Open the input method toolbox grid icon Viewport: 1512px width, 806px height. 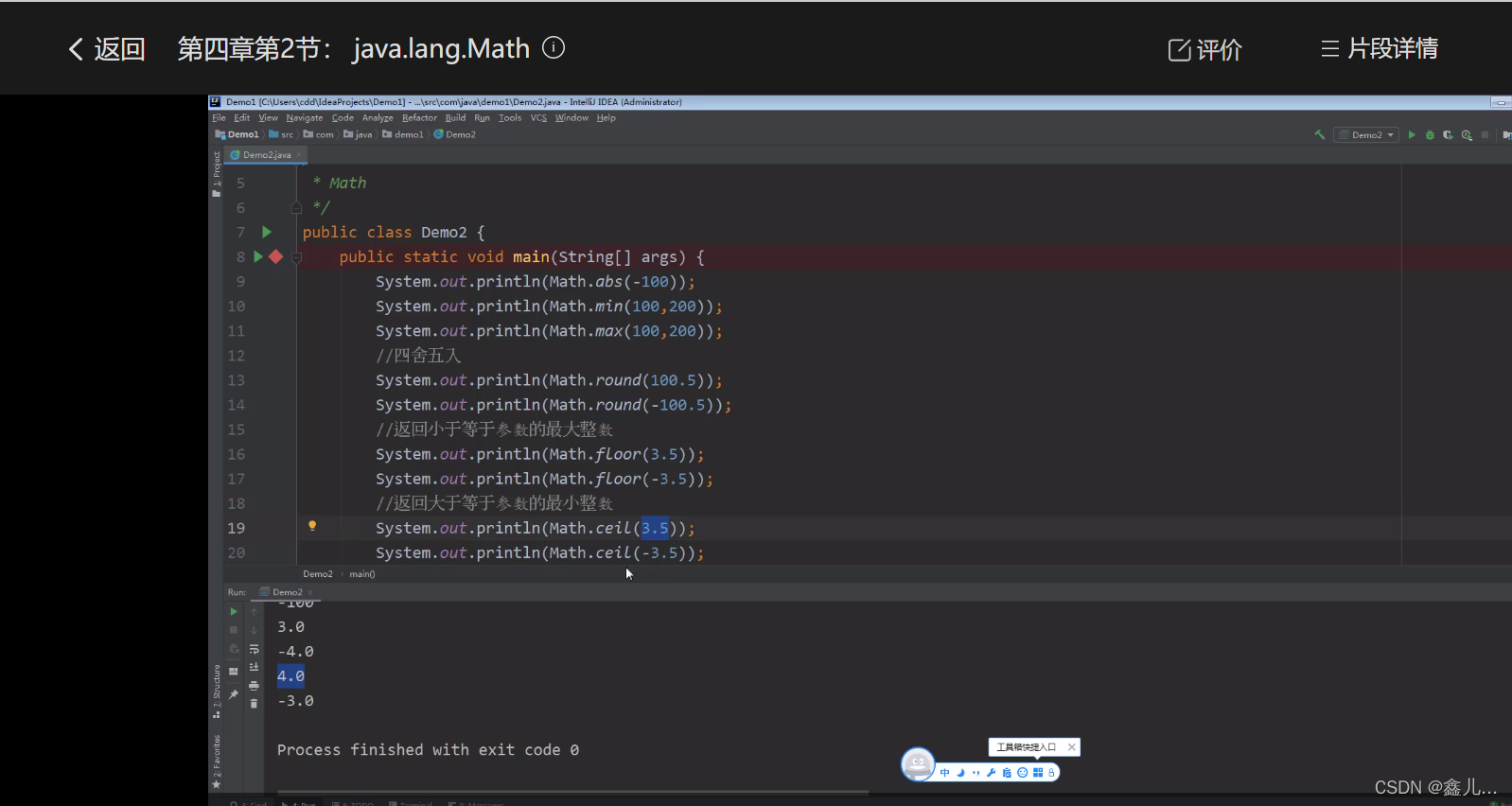click(x=1037, y=773)
